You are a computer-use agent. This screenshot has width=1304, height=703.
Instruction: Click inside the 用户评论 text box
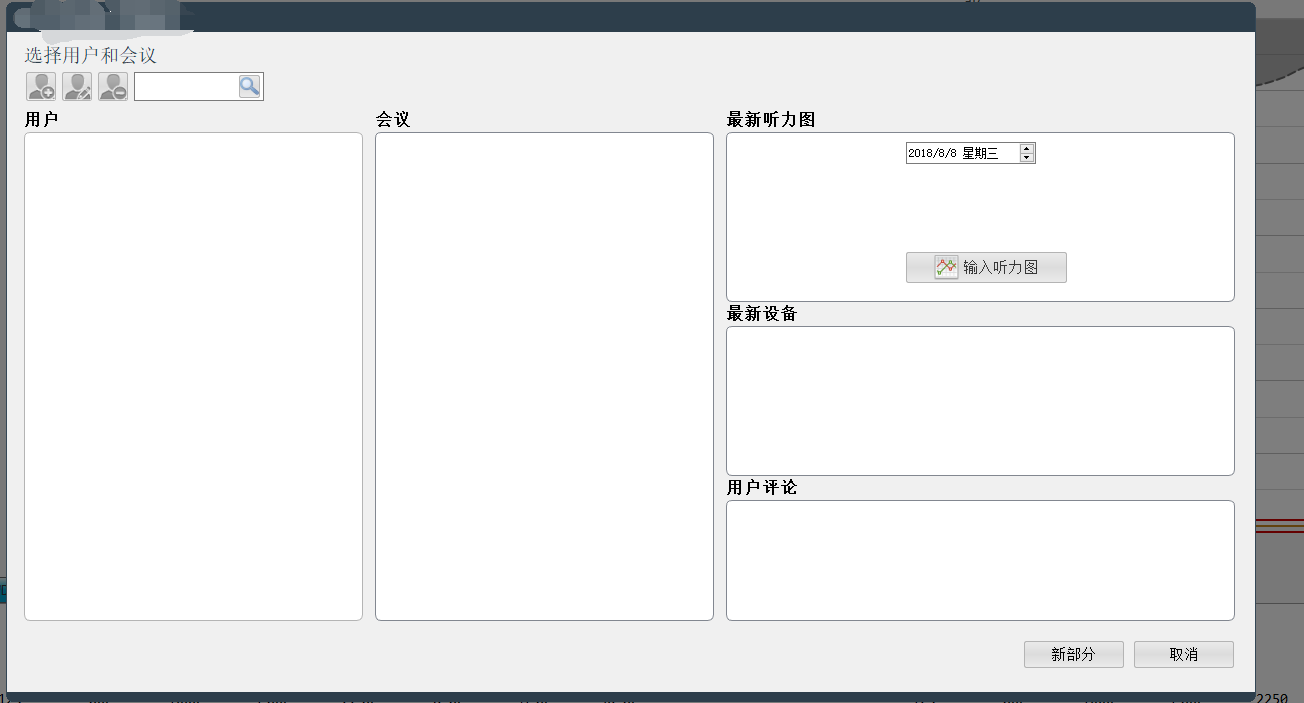[980, 560]
